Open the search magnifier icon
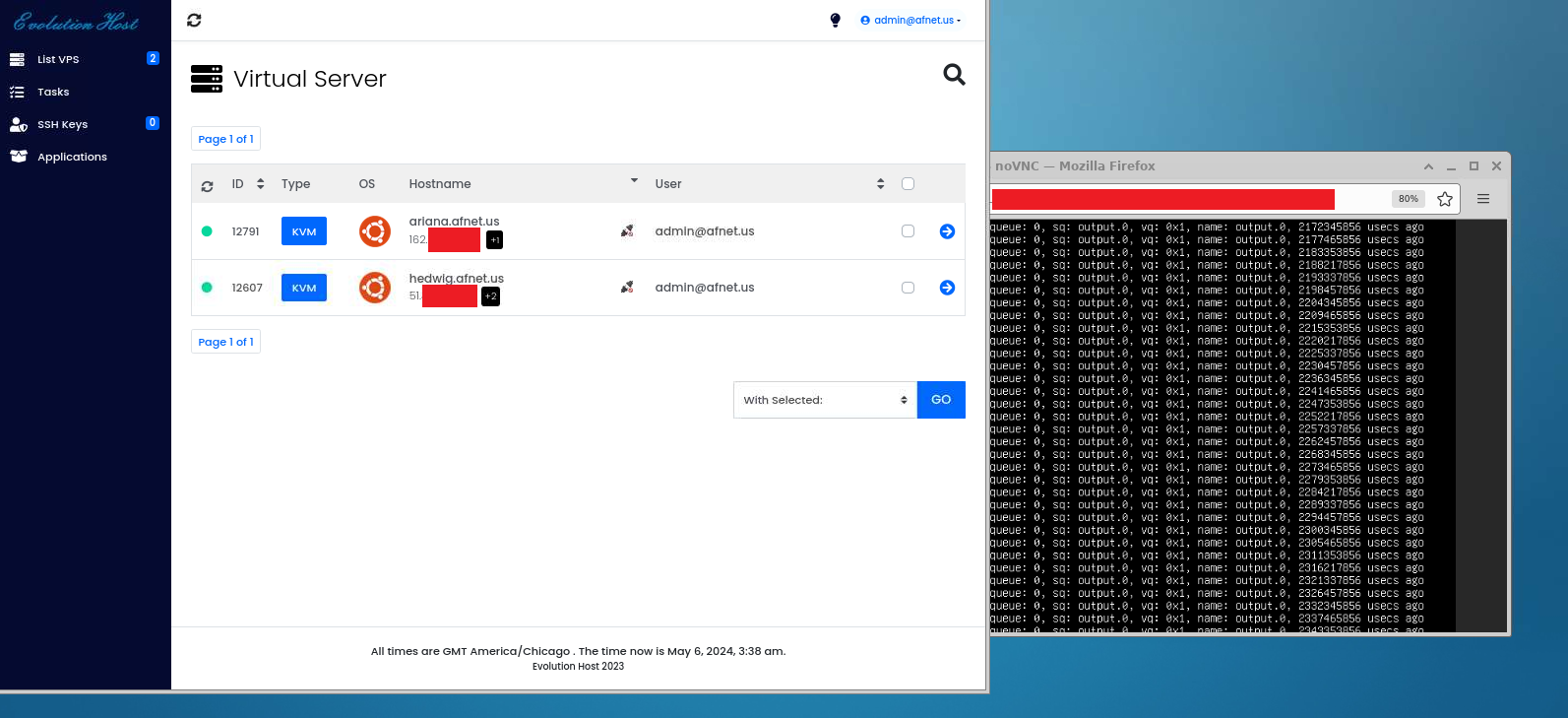Image resolution: width=1568 pixels, height=718 pixels. point(954,75)
